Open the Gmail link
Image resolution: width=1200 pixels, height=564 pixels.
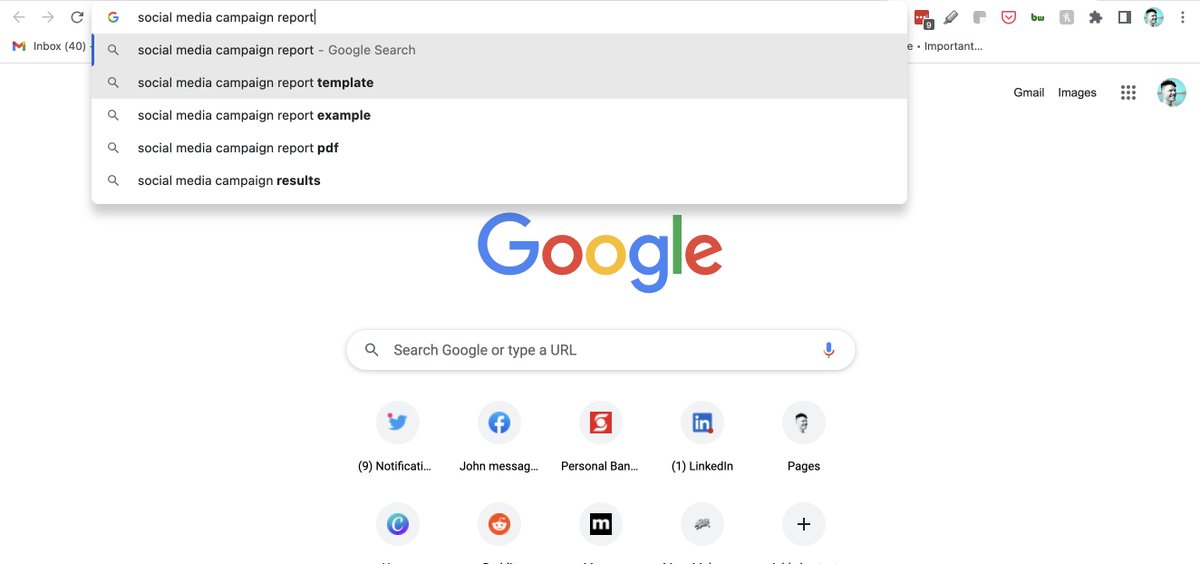[x=1029, y=93]
